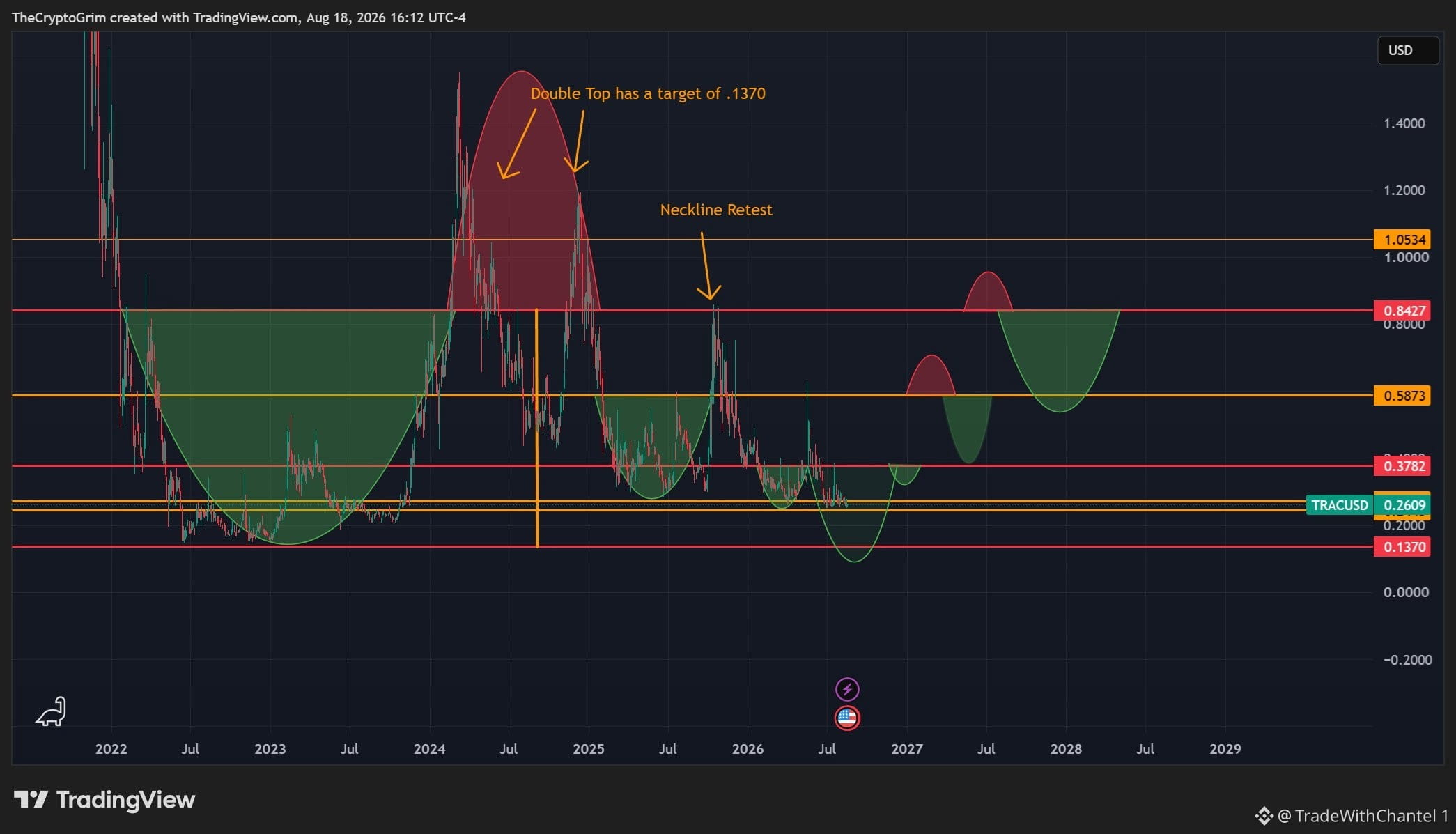Viewport: 1456px width, 834px height.
Task: Click the 2026 time axis label
Action: pos(748,749)
